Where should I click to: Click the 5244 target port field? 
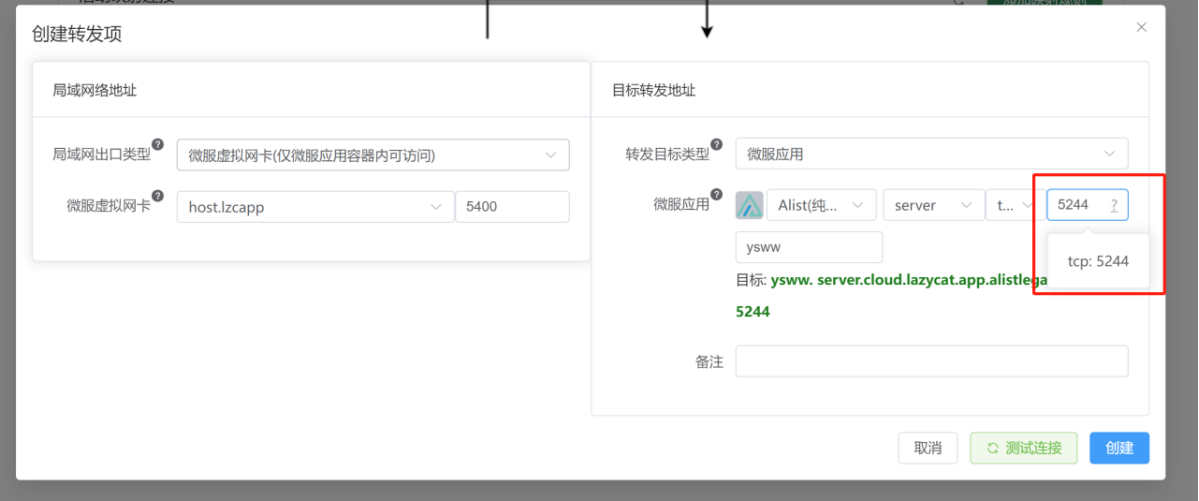point(1087,205)
